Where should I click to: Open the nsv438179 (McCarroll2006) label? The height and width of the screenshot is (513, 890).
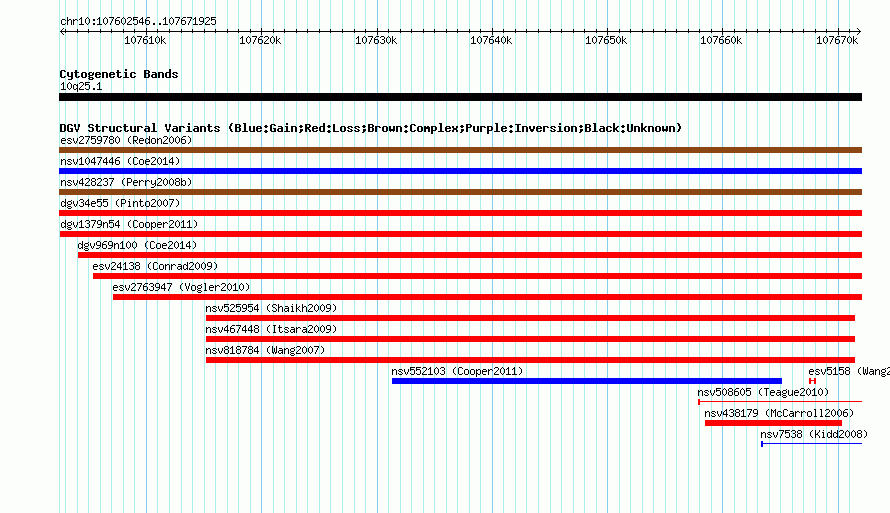[x=779, y=413]
